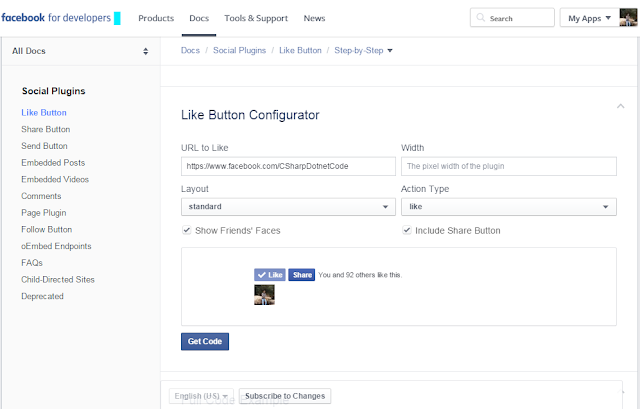Open the Docs menu
Viewport: 640px width, 409px height.
199,18
